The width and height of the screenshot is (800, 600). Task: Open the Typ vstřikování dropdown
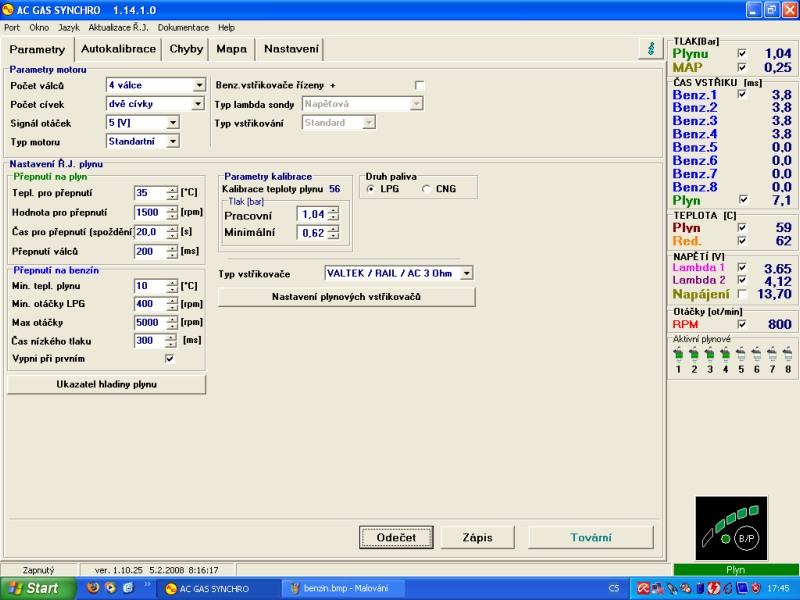pyautogui.click(x=369, y=122)
